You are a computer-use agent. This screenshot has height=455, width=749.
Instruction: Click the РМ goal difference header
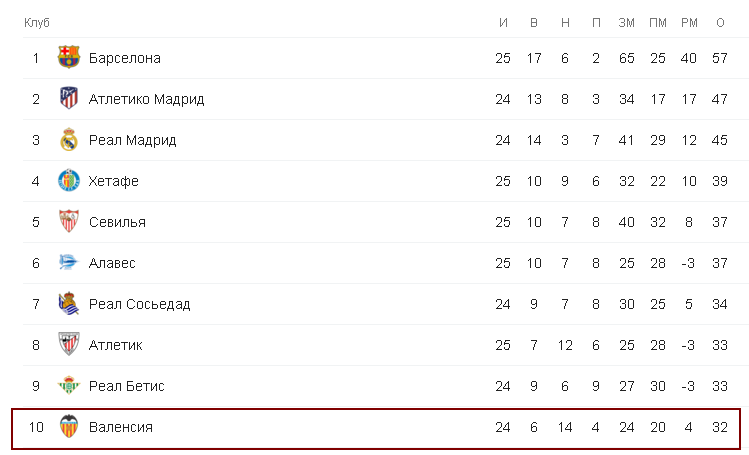(689, 22)
